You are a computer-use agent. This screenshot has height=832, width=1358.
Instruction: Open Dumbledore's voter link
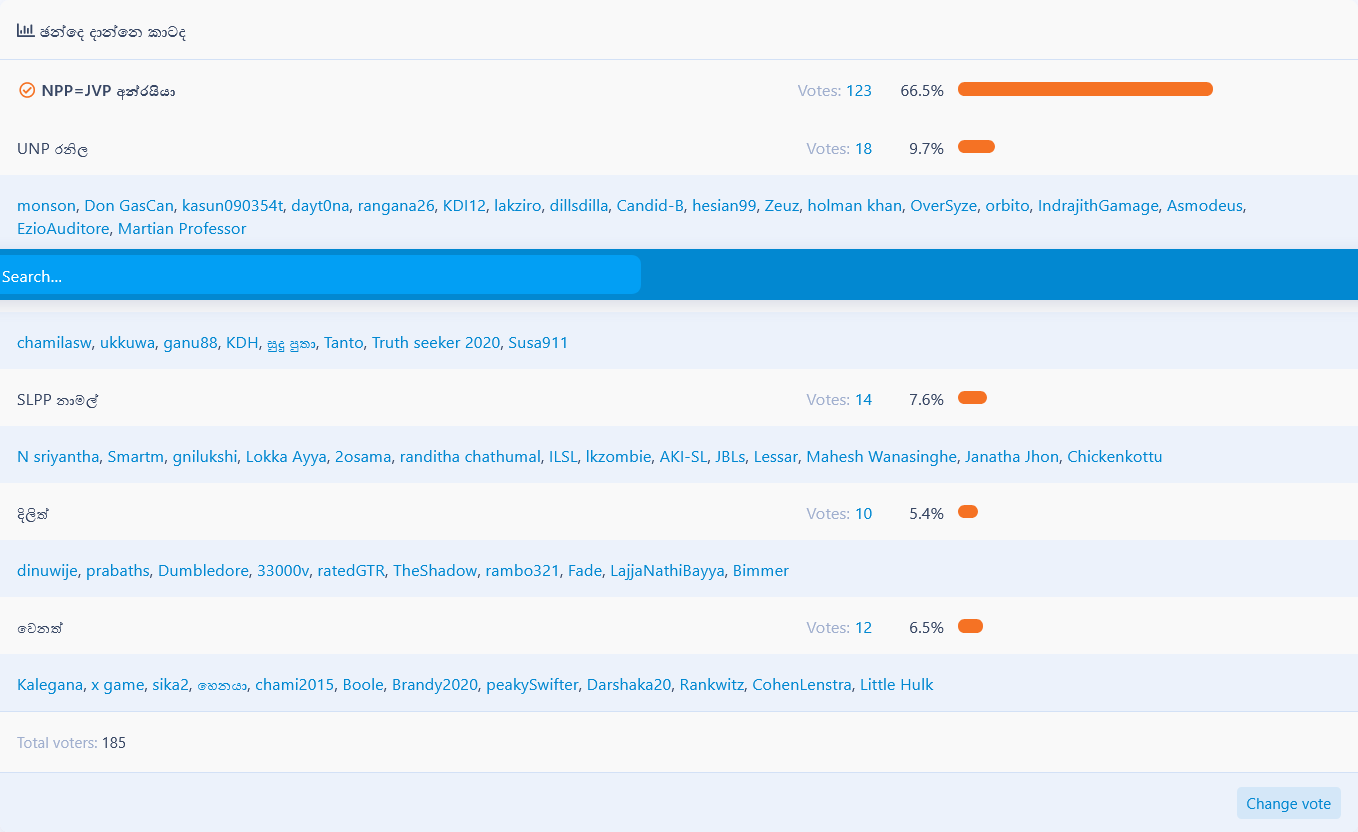pos(203,571)
